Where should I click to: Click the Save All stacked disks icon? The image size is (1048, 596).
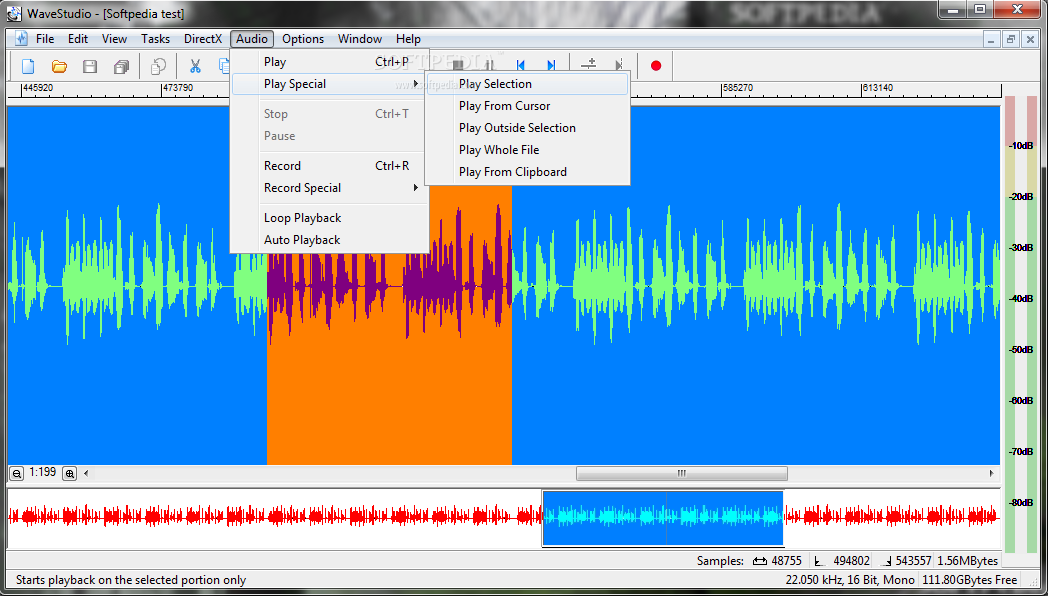(x=121, y=66)
